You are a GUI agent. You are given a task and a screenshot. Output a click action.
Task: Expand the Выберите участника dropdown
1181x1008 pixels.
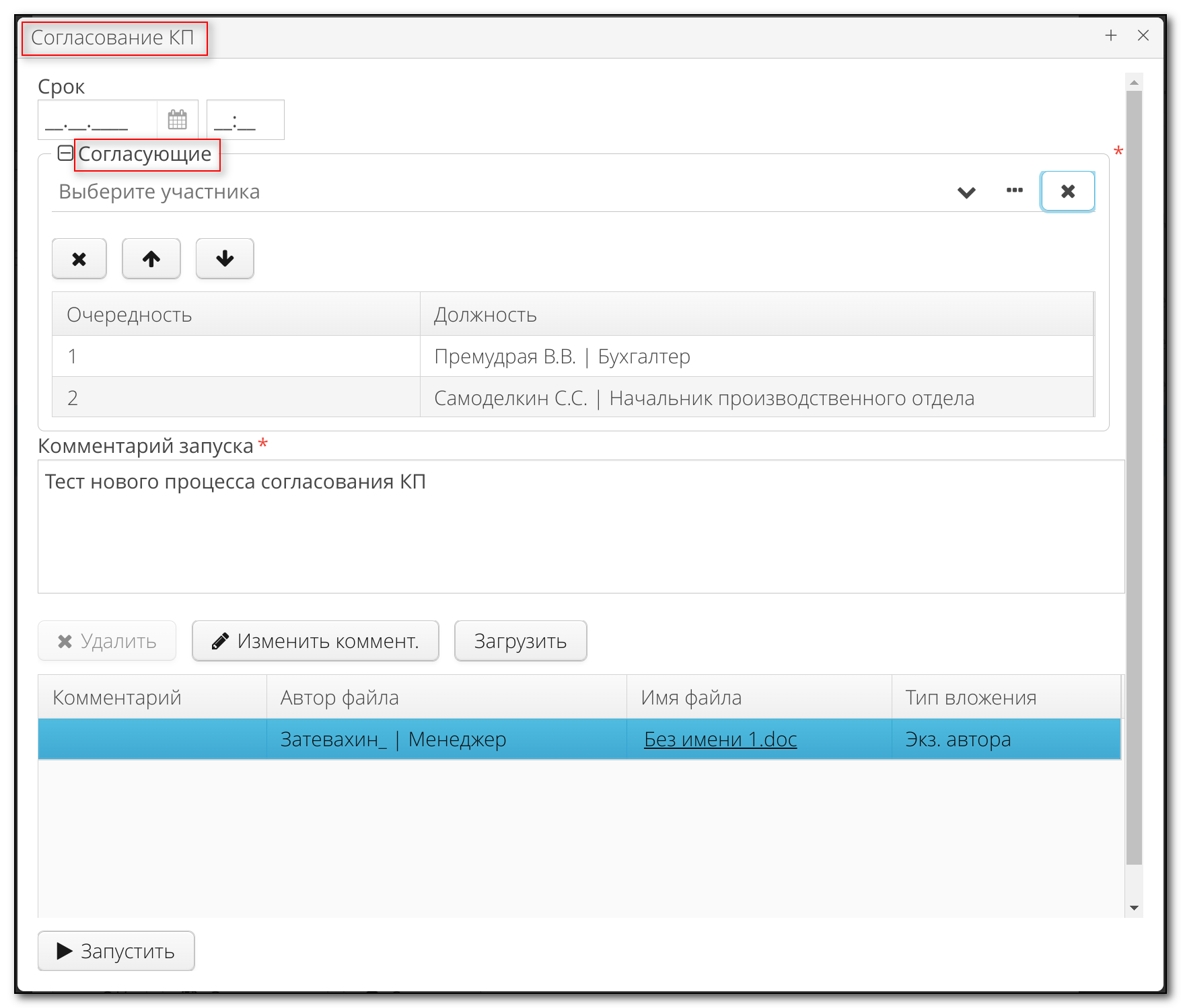pos(966,192)
